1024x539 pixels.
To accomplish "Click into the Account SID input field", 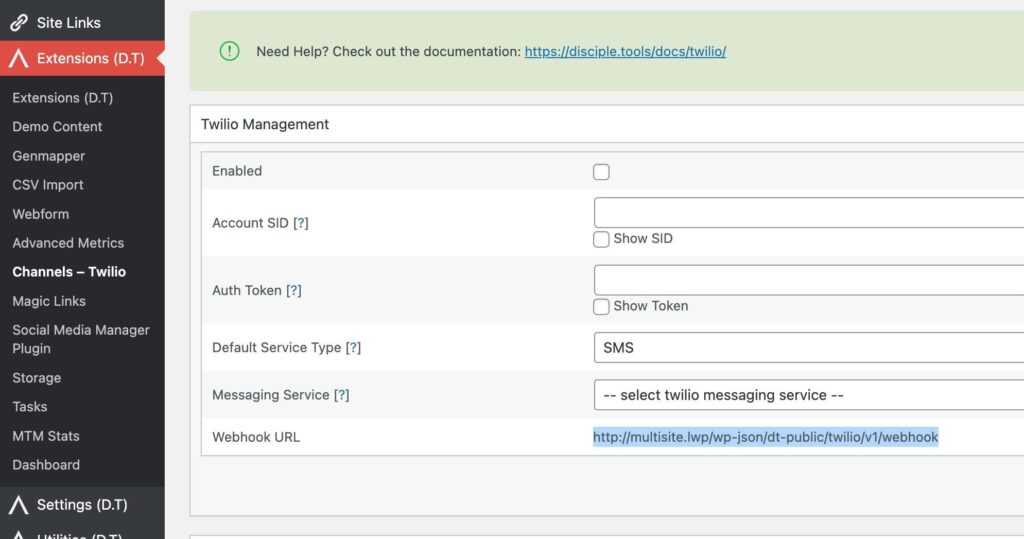I will [808, 213].
